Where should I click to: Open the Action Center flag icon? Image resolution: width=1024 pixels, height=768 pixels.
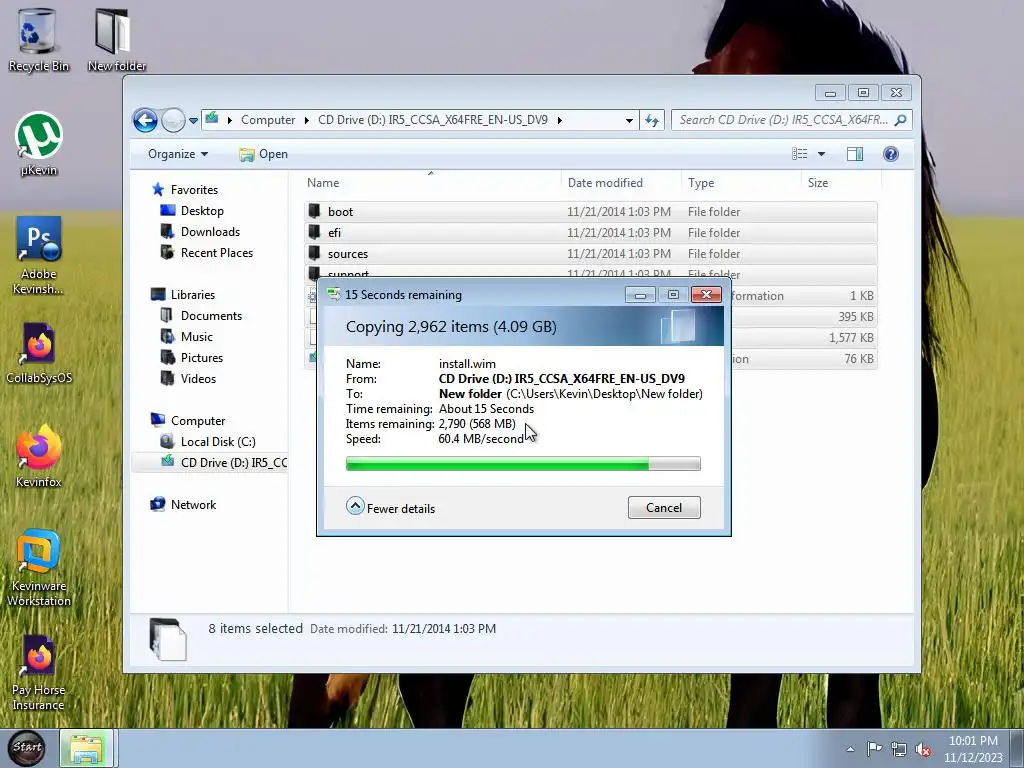(874, 749)
